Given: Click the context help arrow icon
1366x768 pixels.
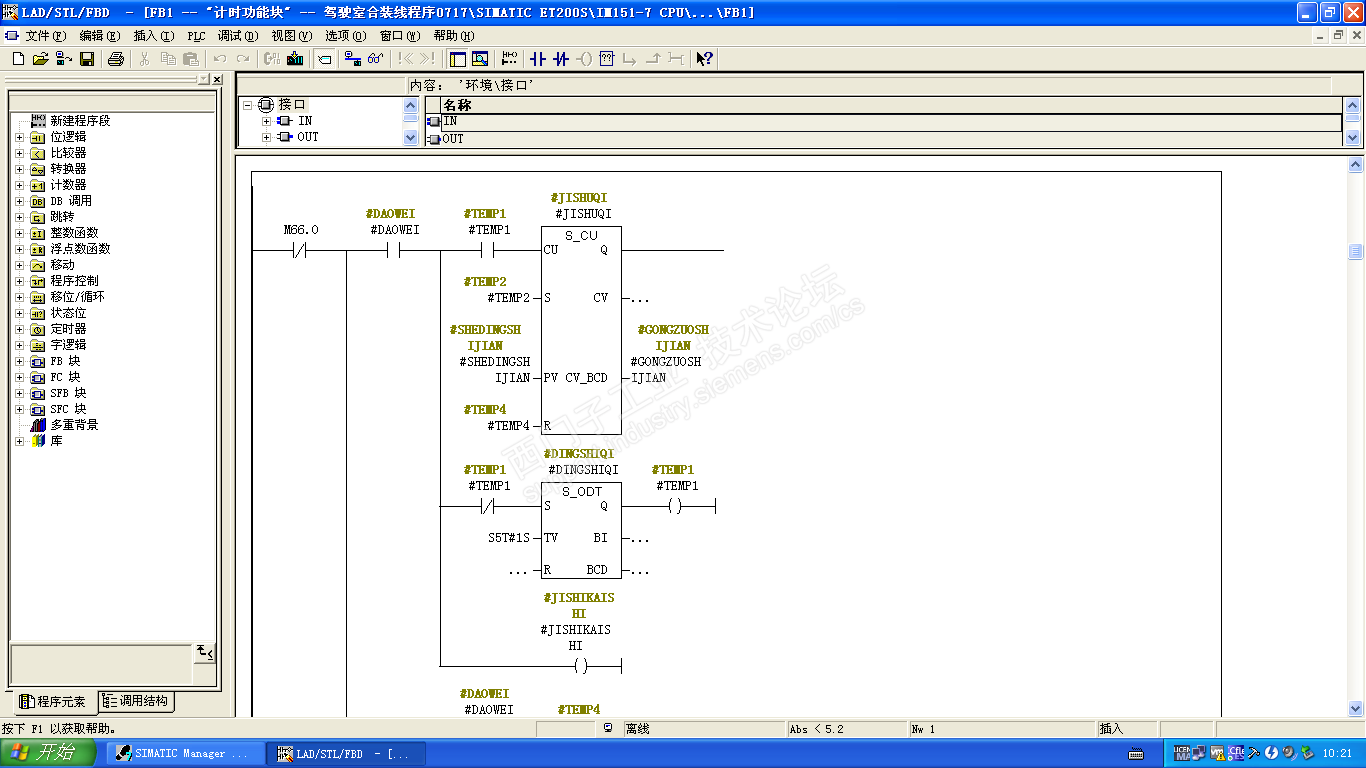Looking at the screenshot, I should pyautogui.click(x=705, y=59).
